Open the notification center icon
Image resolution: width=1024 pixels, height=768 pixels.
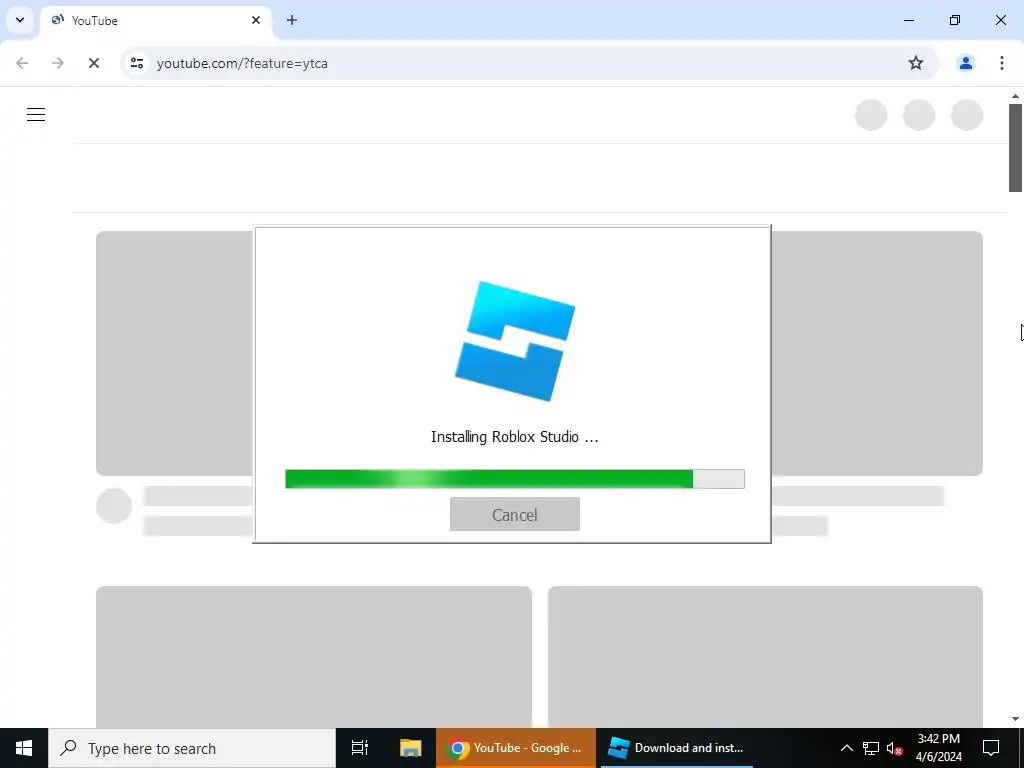(x=991, y=748)
